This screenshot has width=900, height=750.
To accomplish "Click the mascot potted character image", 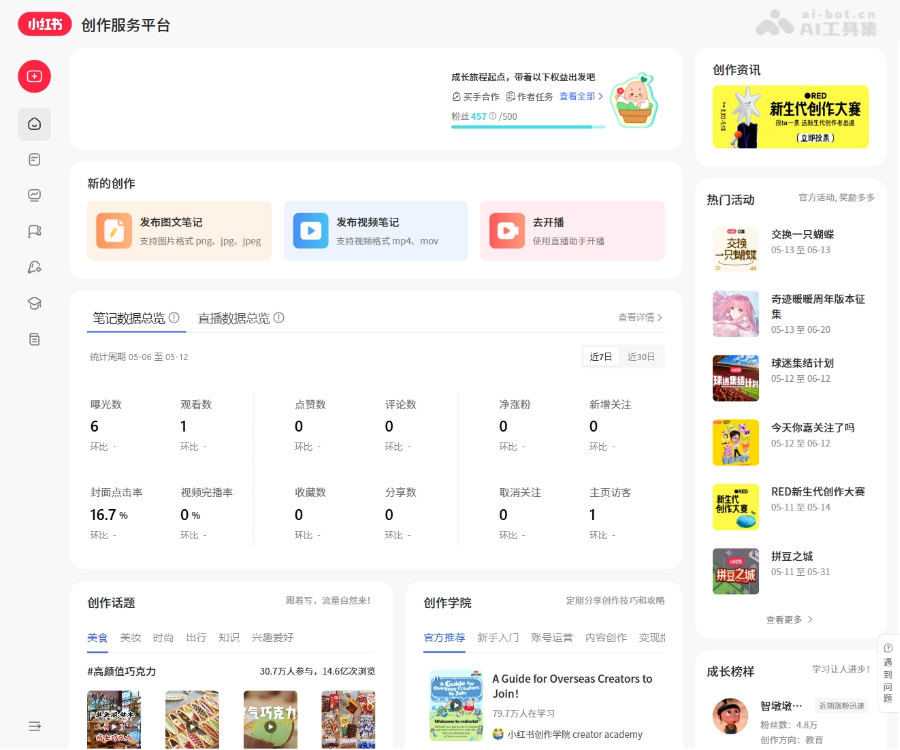I will pyautogui.click(x=634, y=100).
